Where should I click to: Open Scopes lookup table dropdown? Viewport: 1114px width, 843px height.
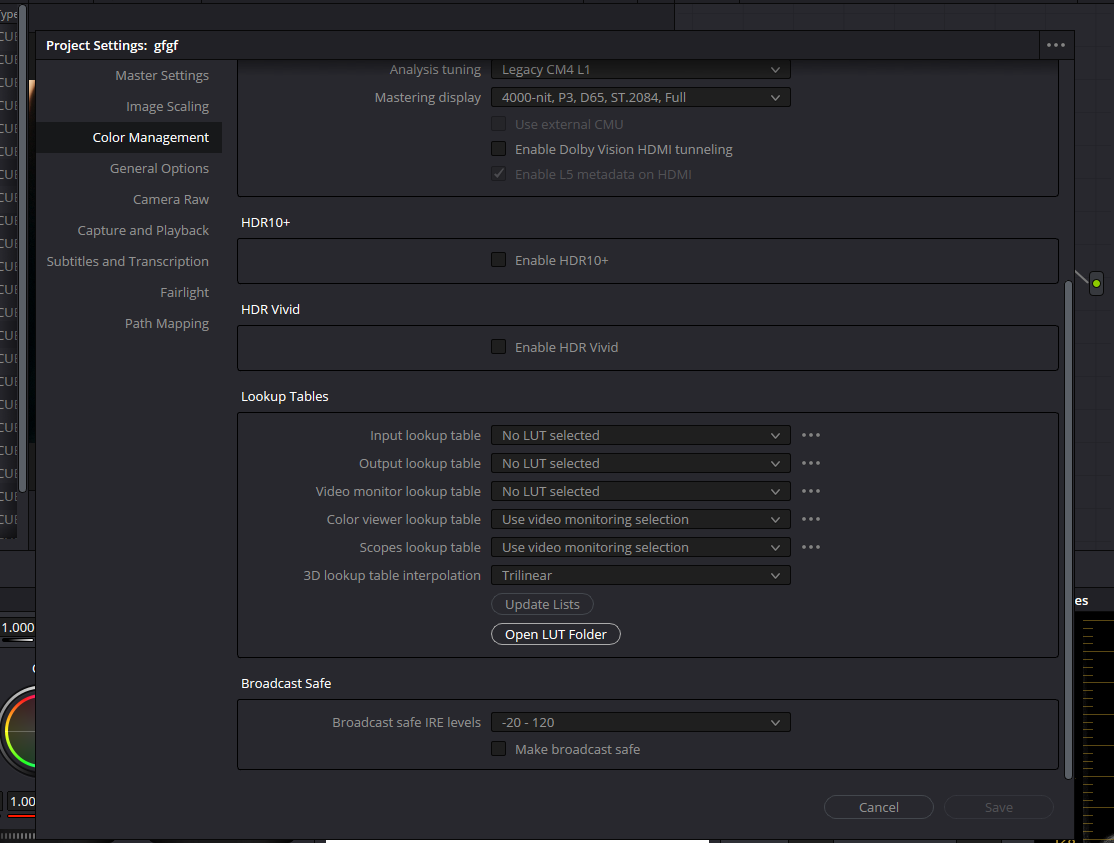641,548
